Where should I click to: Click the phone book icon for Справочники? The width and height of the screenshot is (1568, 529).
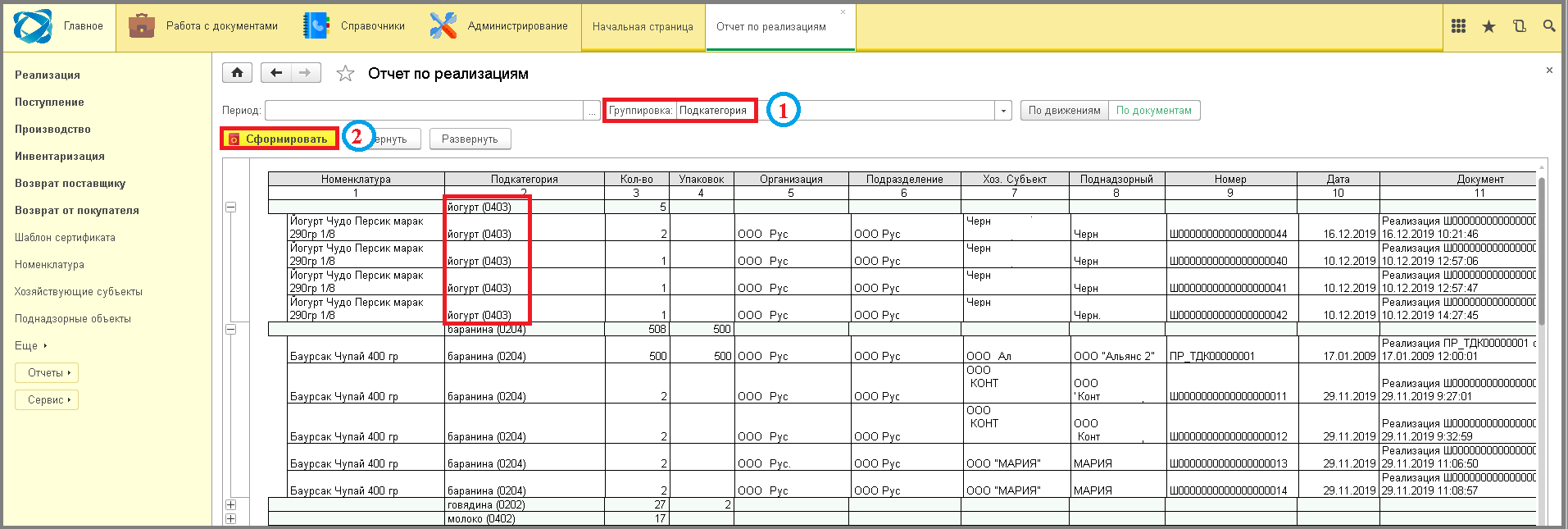pyautogui.click(x=316, y=26)
